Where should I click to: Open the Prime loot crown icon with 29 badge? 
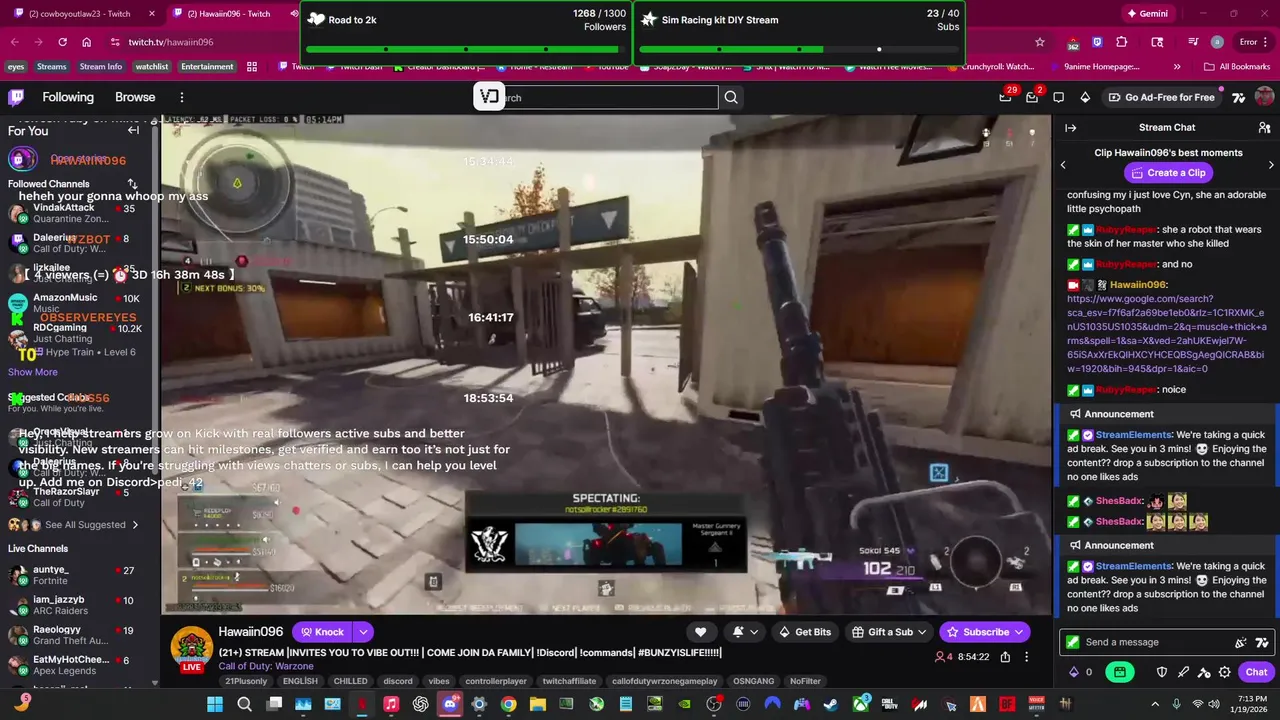tap(1005, 97)
